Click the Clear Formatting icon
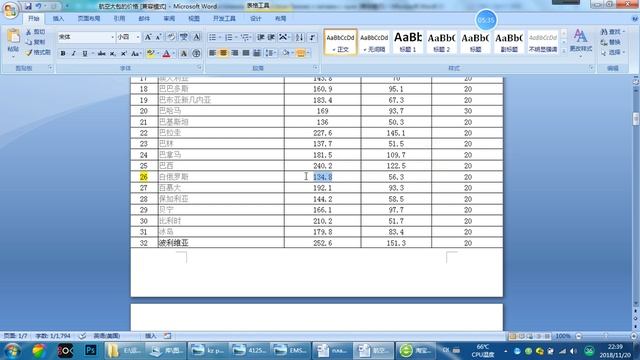 (171, 37)
